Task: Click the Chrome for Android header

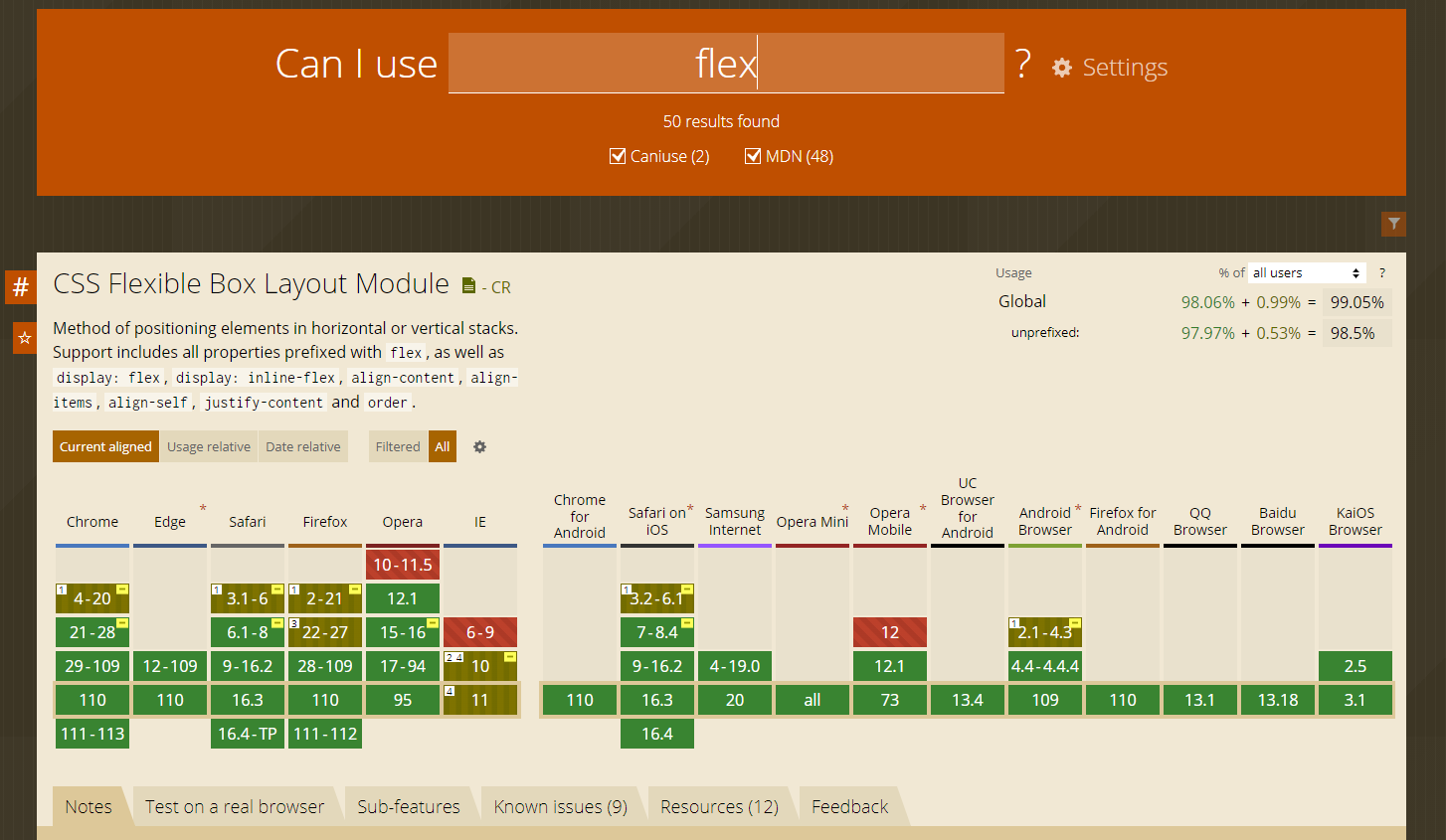Action: 580,516
